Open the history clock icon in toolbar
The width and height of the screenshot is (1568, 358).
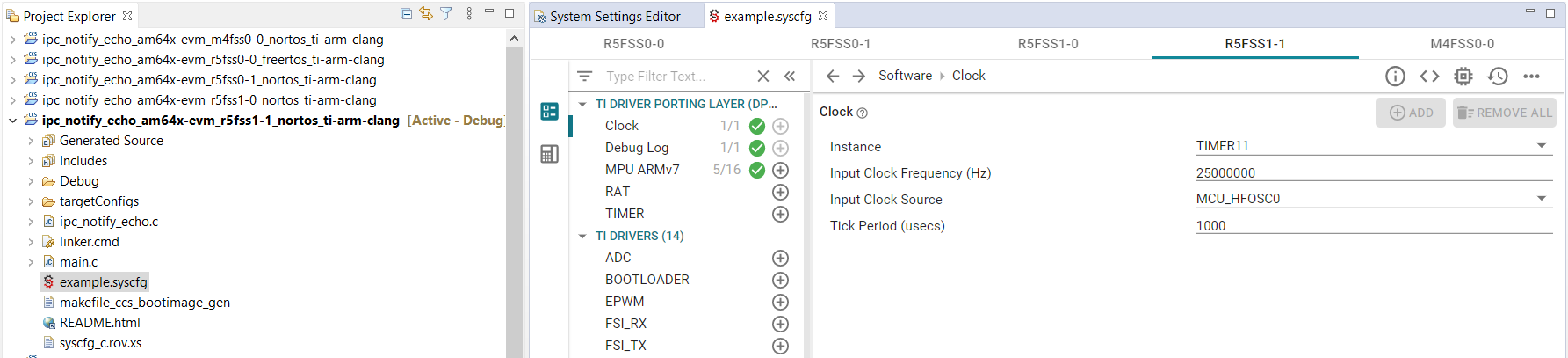(x=1498, y=77)
